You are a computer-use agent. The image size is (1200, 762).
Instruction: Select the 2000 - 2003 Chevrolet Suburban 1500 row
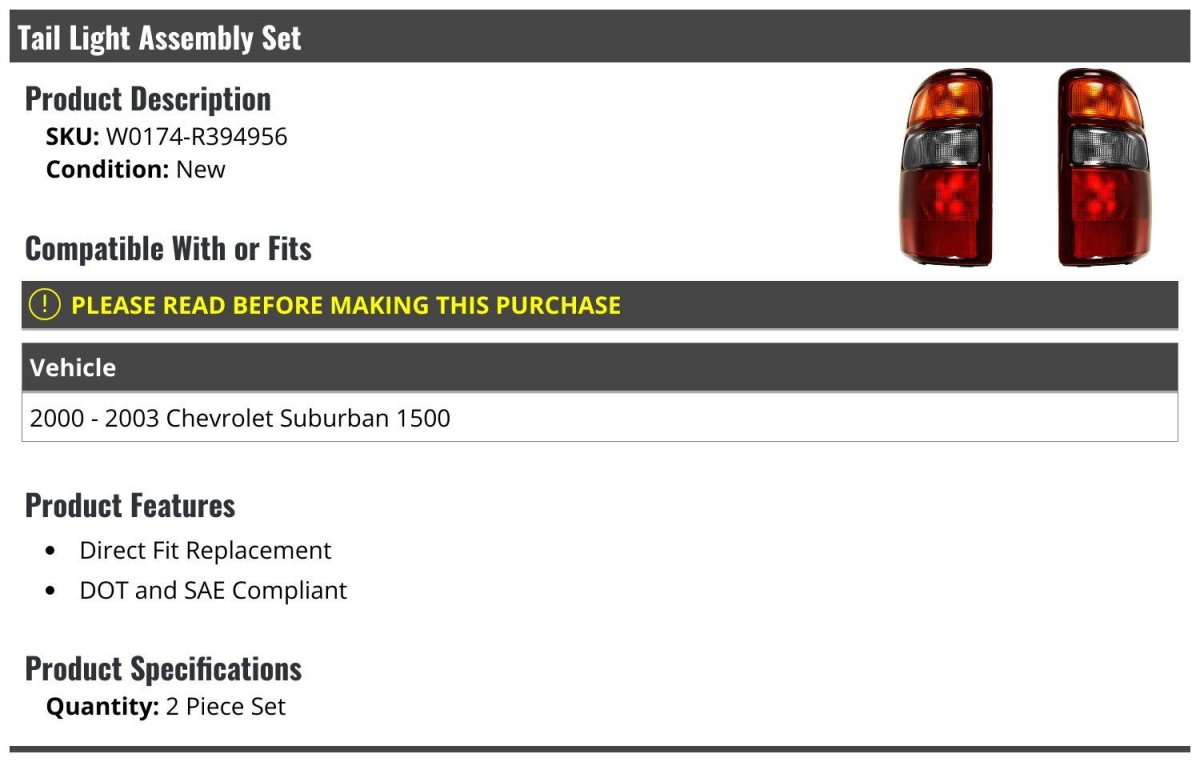pos(600,417)
